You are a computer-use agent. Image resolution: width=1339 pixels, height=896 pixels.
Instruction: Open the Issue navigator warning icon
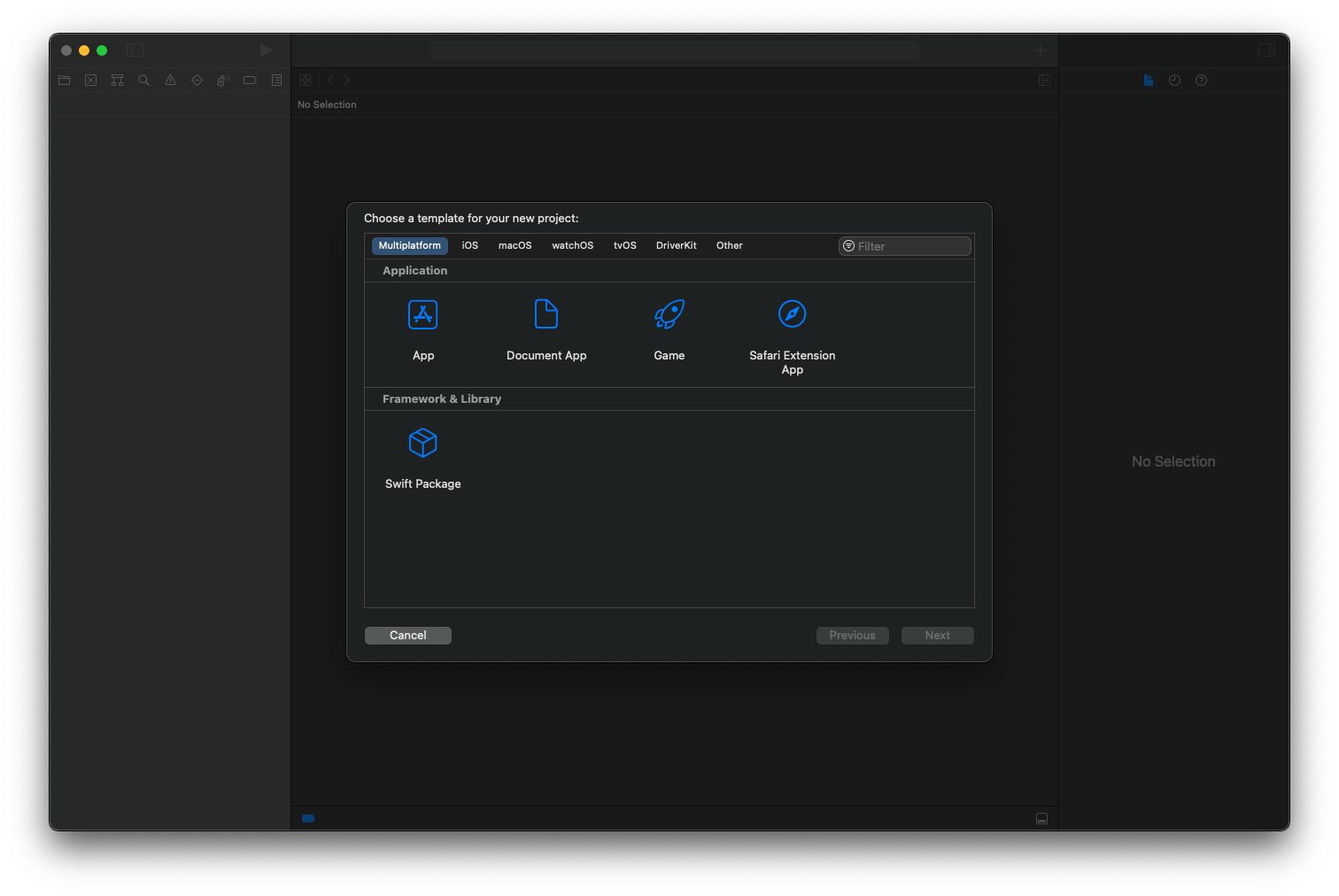(170, 81)
